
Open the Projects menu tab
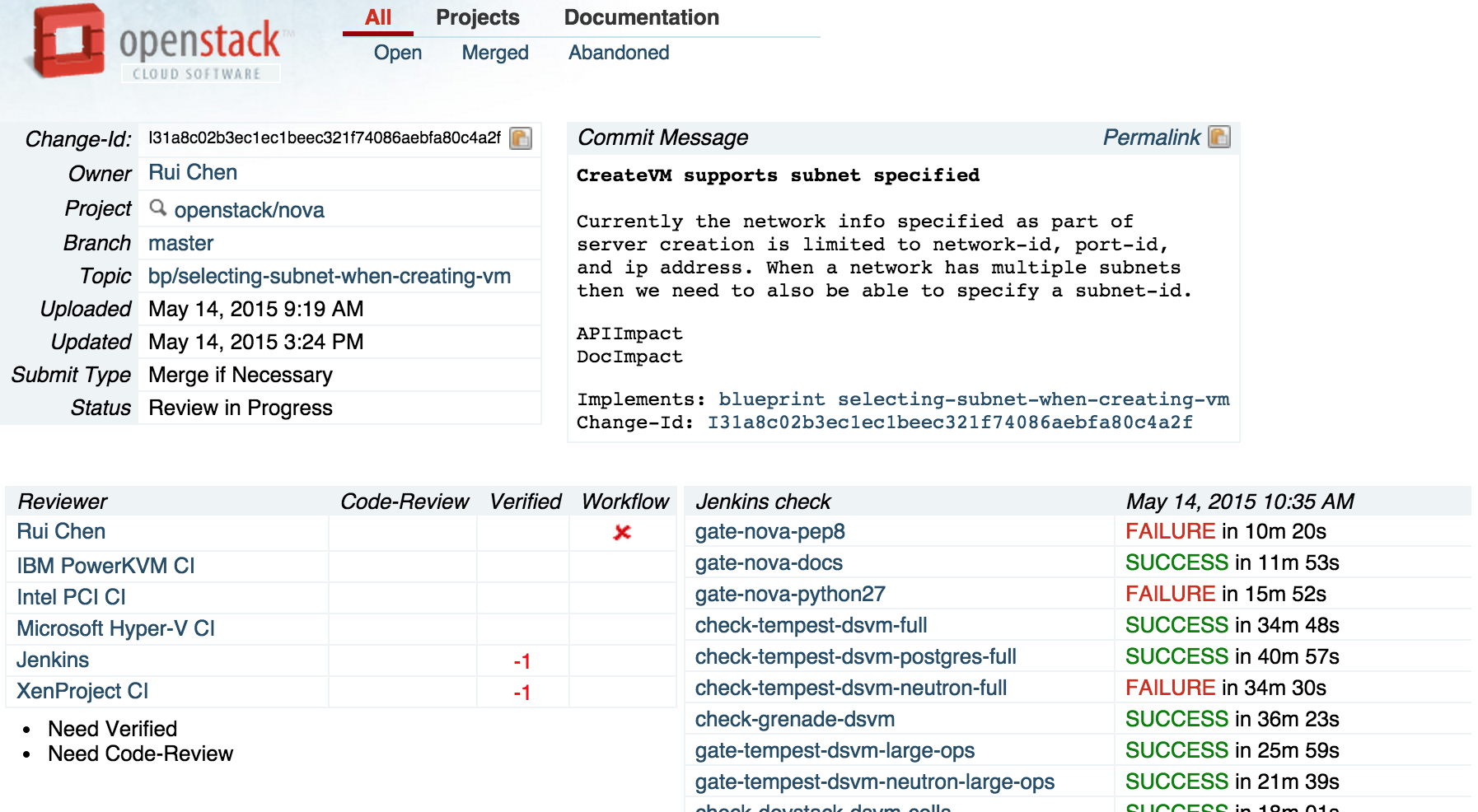click(x=477, y=17)
